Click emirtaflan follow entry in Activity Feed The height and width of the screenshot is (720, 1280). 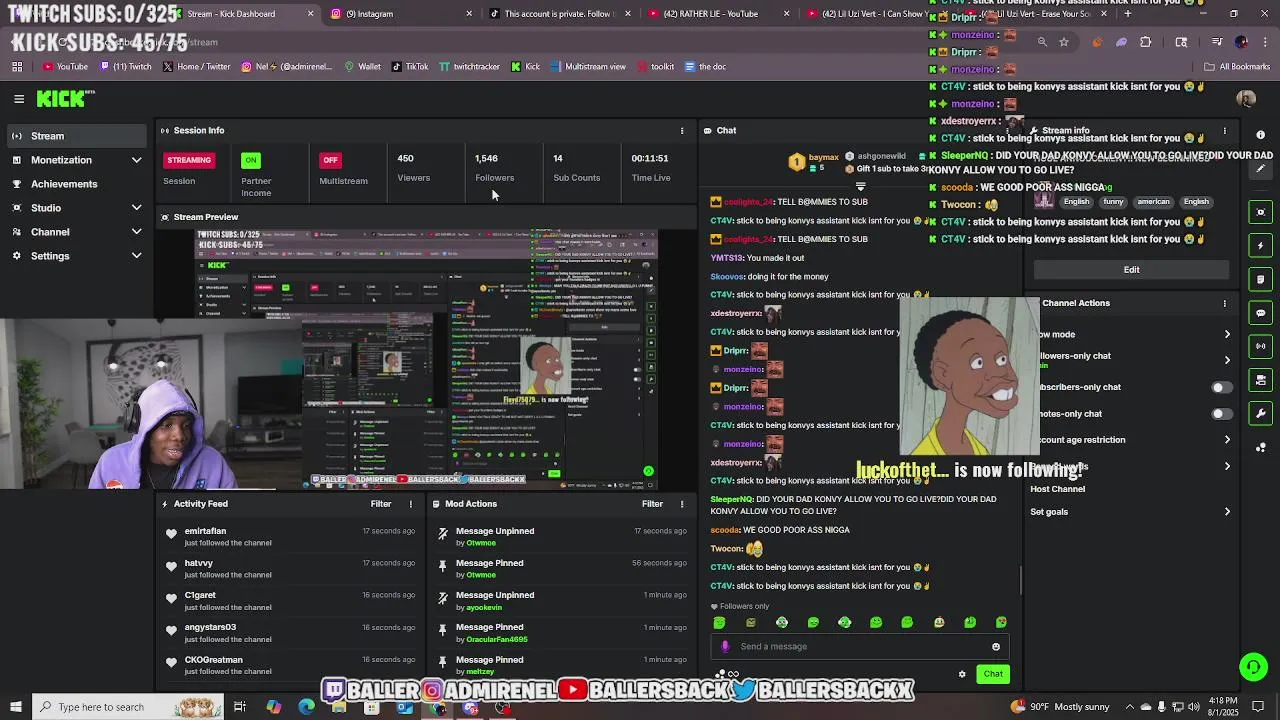point(290,537)
